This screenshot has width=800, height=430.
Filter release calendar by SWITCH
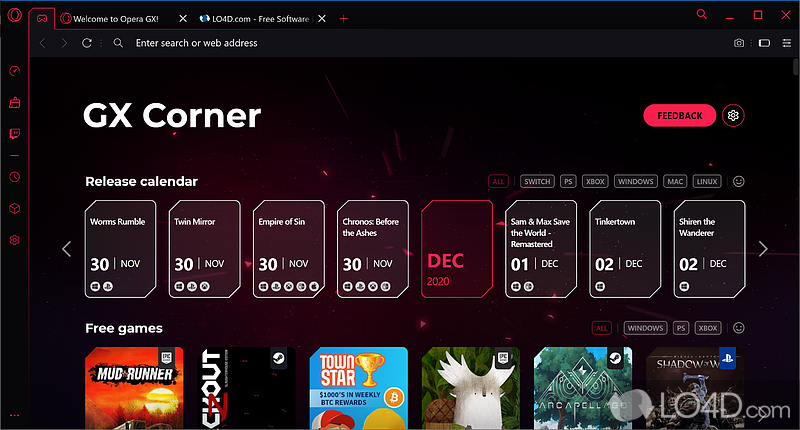pos(537,181)
